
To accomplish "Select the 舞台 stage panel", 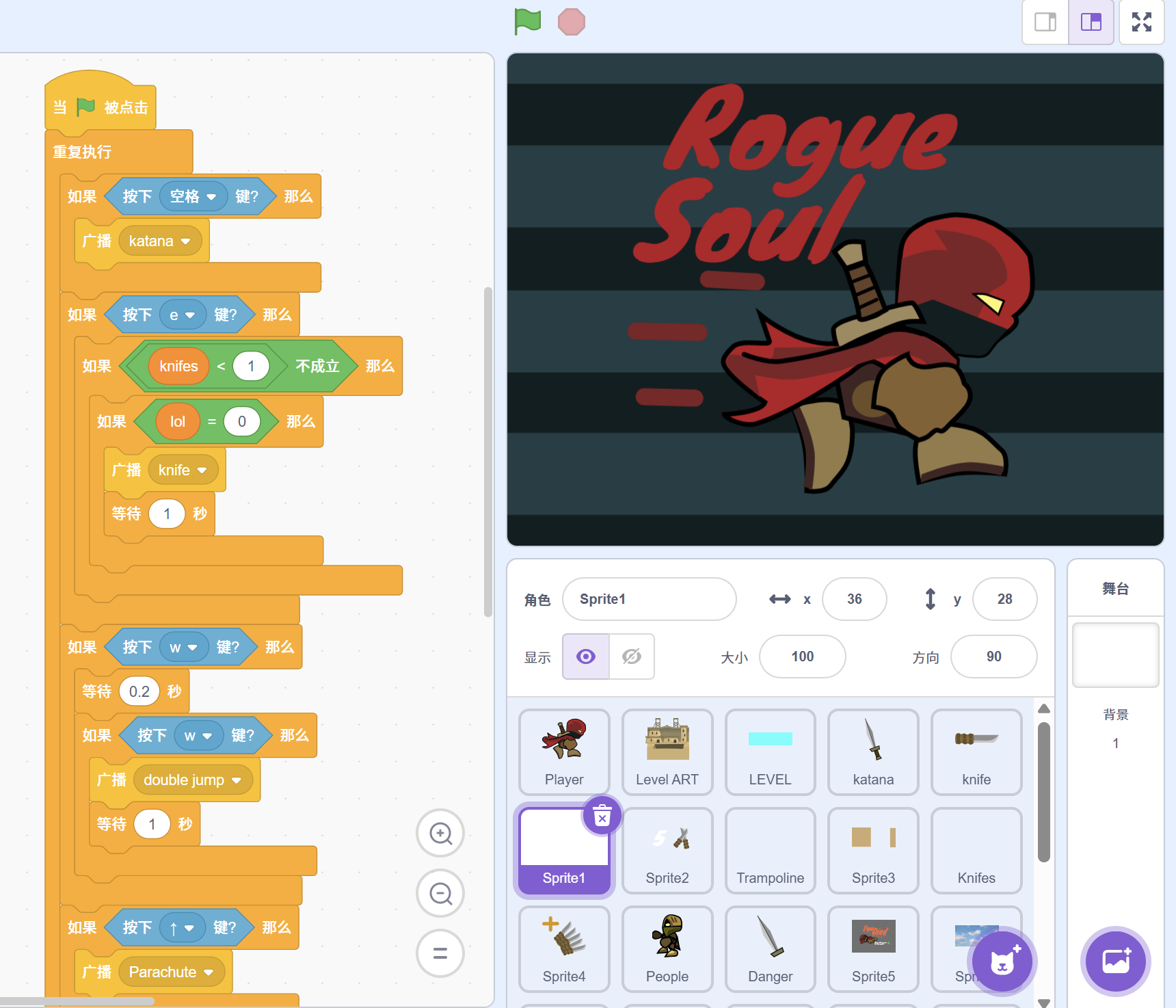I will 1115,589.
